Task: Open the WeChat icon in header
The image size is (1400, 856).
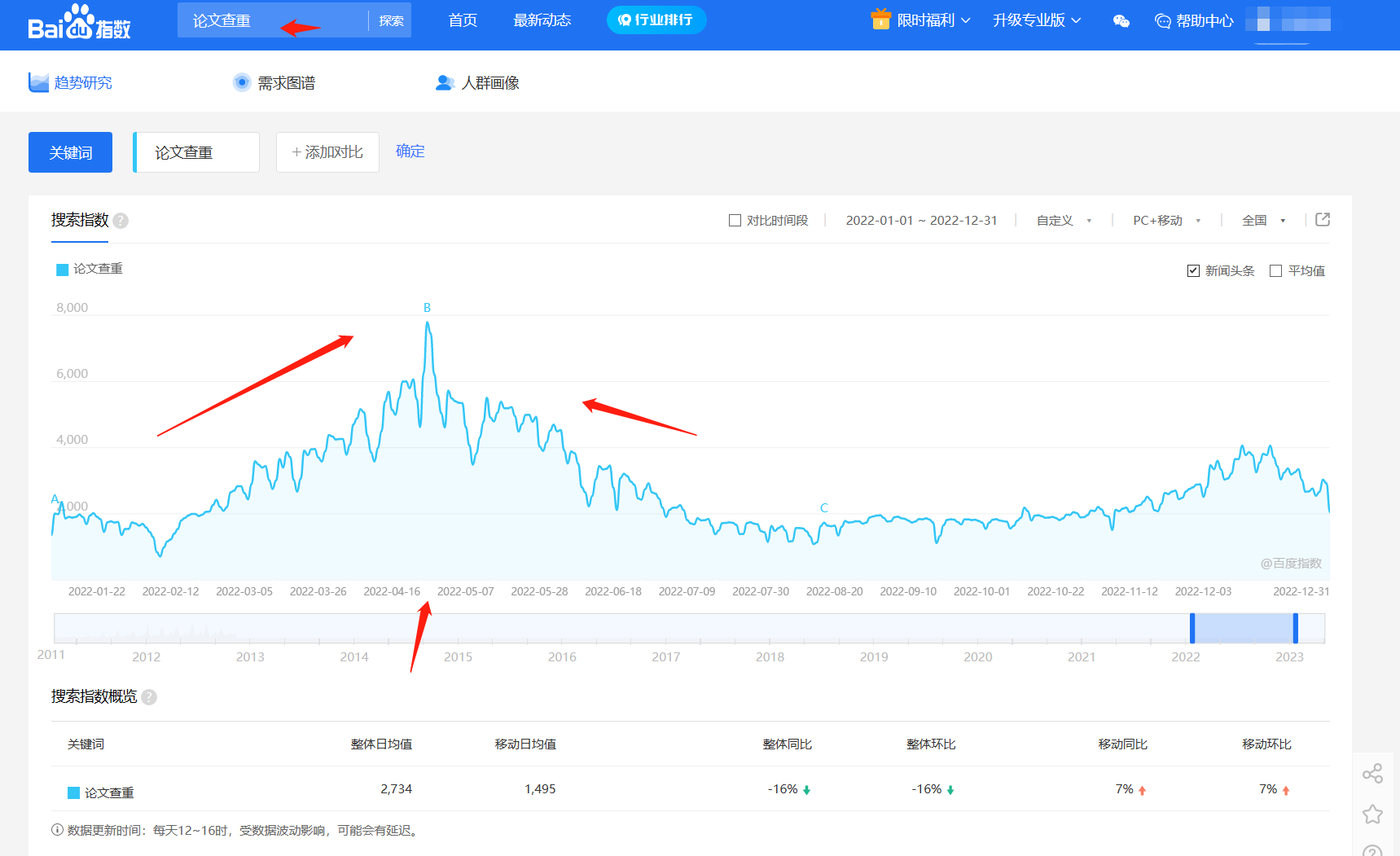Action: (x=1121, y=21)
